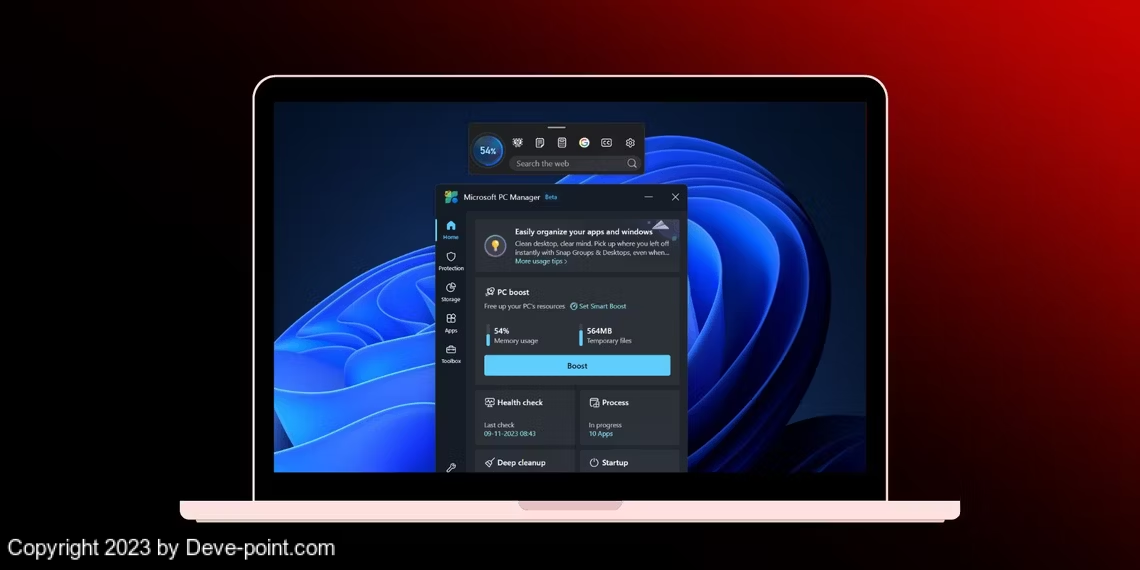Click the Deep cleanup broom icon

coord(489,462)
